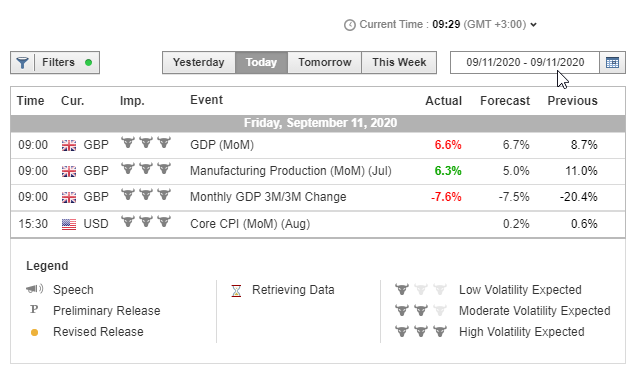634x380 pixels.
Task: Switch to the Yesterday tab
Action: pos(199,63)
